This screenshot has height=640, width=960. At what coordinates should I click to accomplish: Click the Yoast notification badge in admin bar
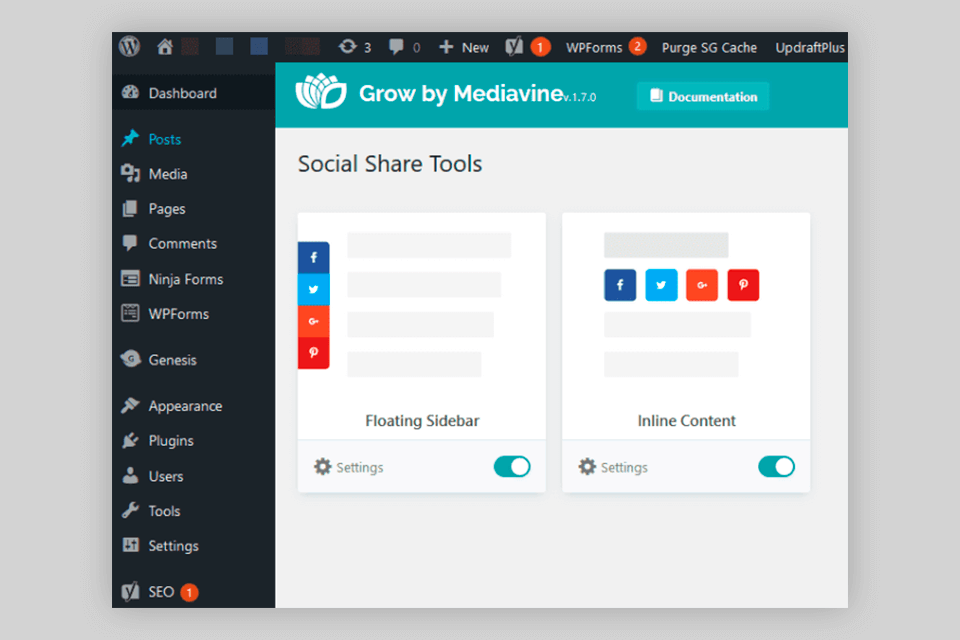click(x=540, y=47)
